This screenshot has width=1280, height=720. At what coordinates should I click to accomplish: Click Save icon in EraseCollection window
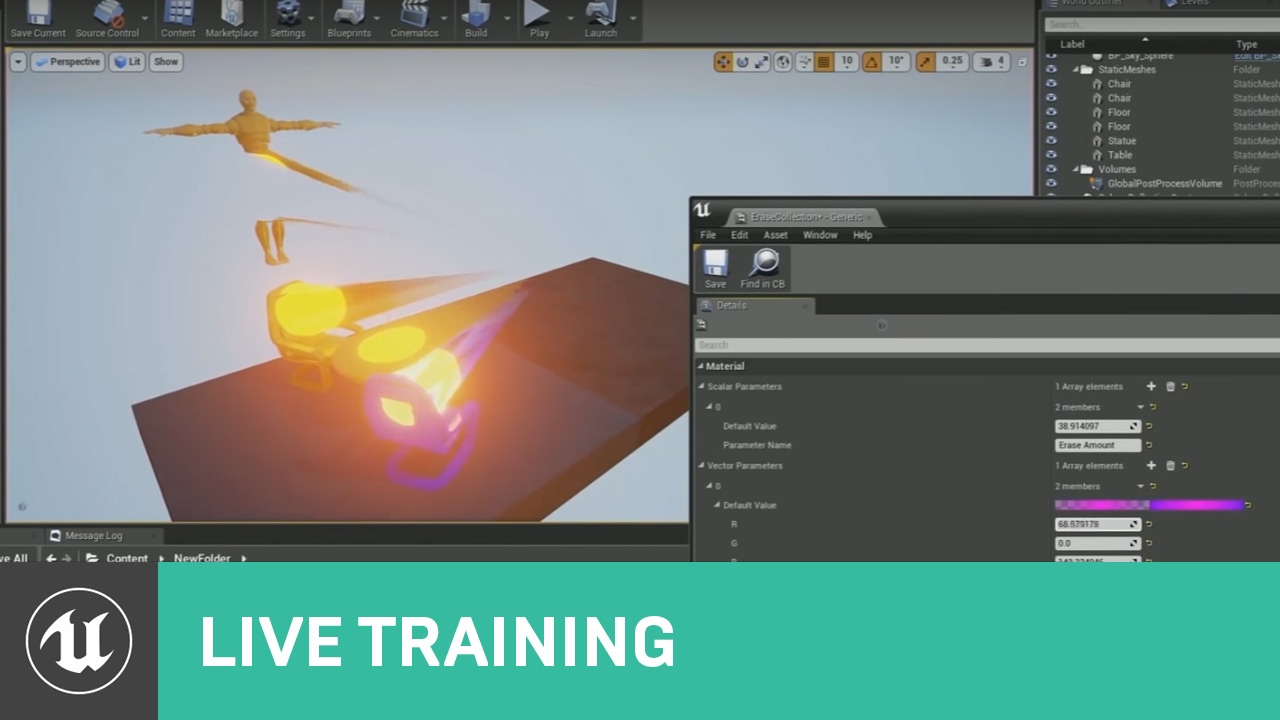point(715,269)
